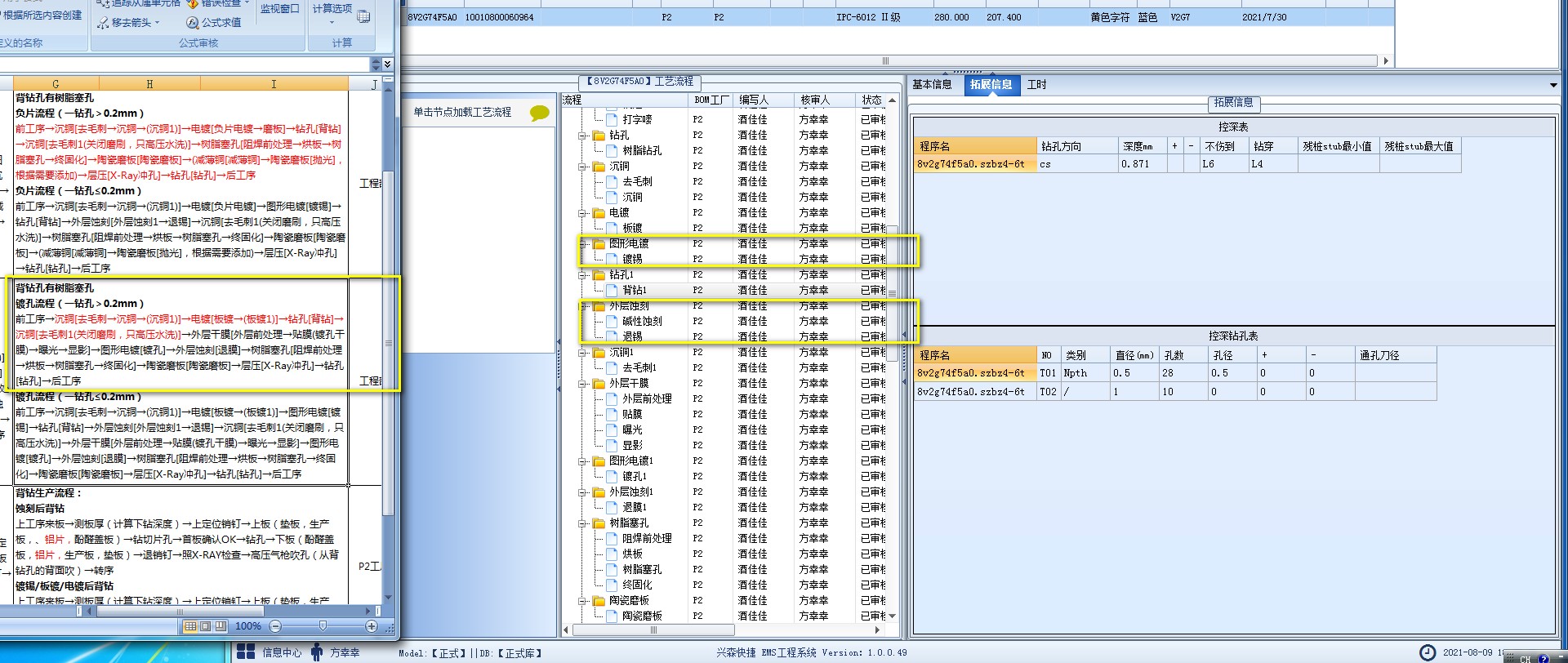Select the 阻焊前处理 tree item
The height and width of the screenshot is (663, 1568).
pyautogui.click(x=647, y=539)
